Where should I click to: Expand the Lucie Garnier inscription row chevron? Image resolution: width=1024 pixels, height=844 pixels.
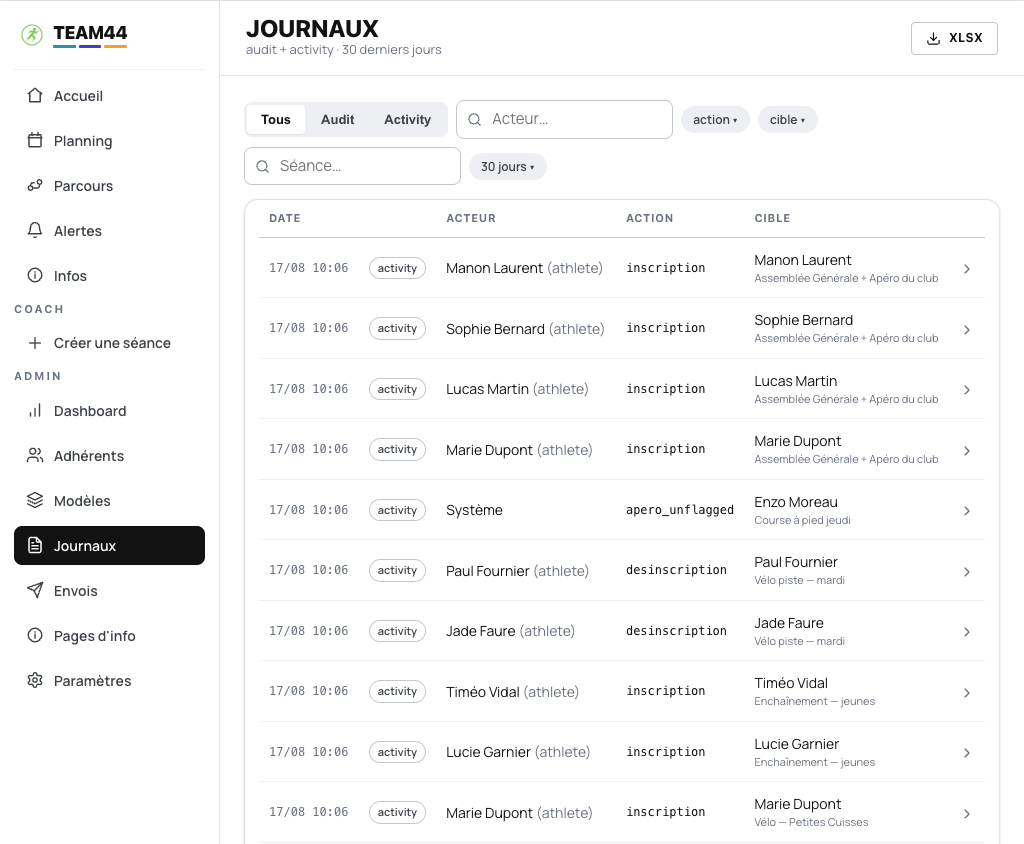(967, 753)
